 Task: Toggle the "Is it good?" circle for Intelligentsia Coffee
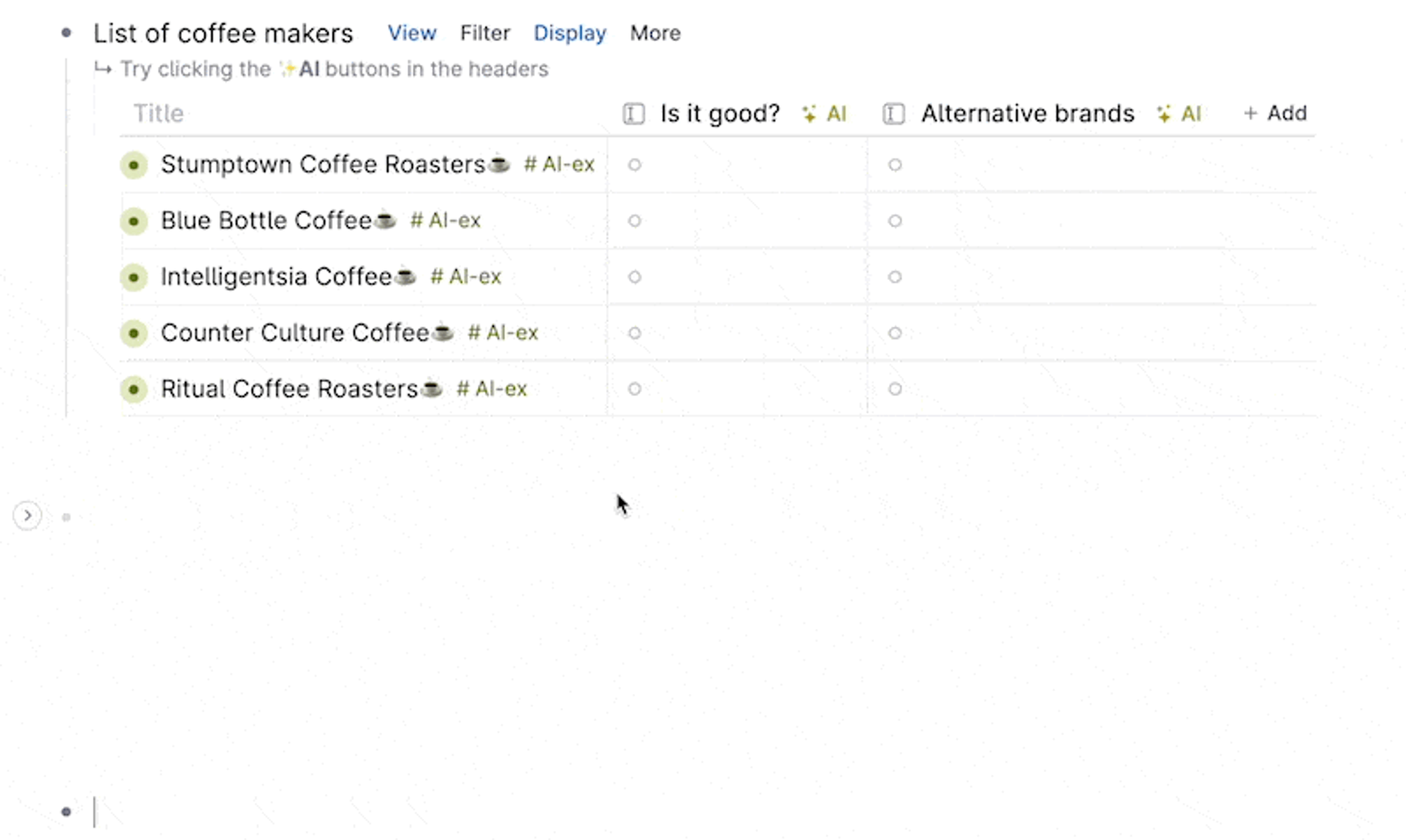(x=635, y=277)
